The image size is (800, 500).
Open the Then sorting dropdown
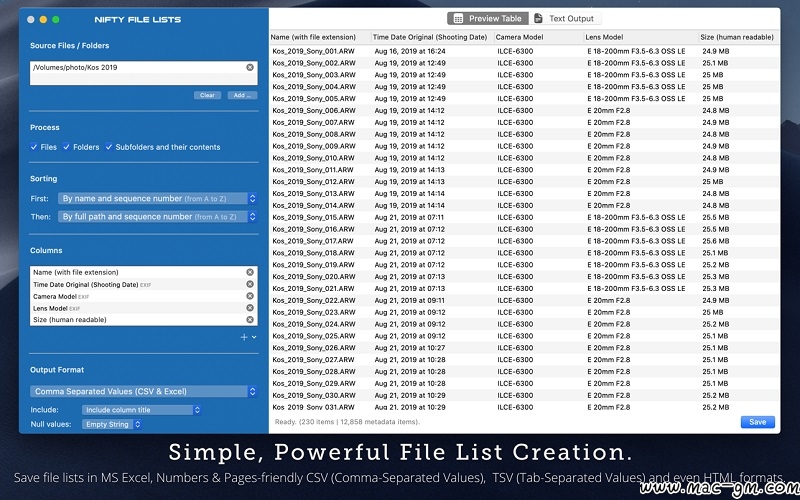pyautogui.click(x=157, y=217)
